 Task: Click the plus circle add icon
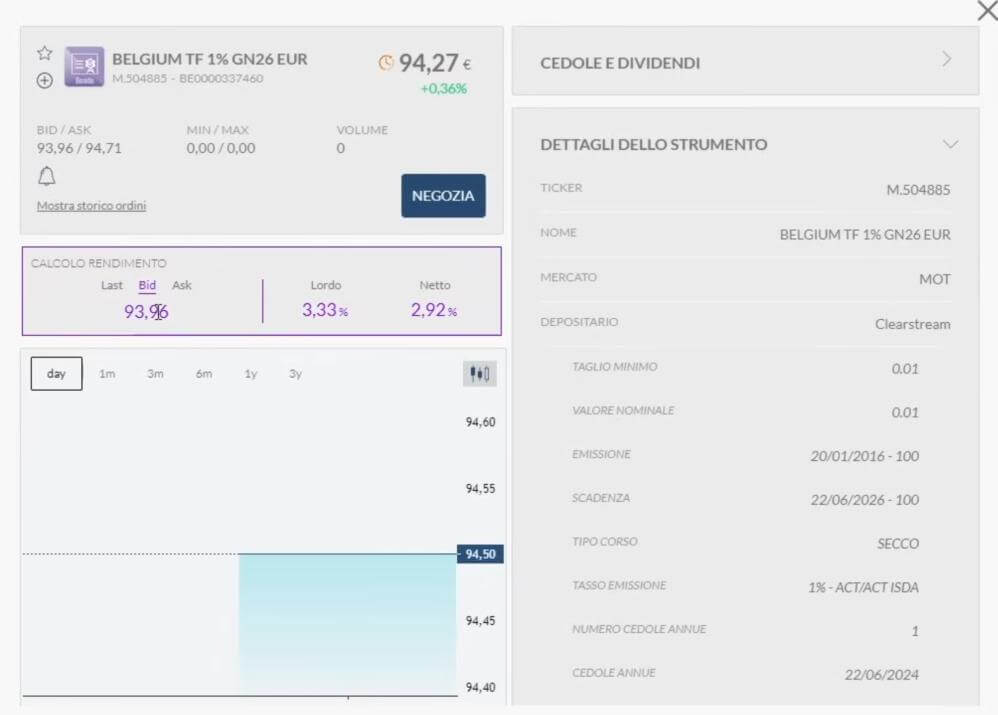(x=44, y=81)
